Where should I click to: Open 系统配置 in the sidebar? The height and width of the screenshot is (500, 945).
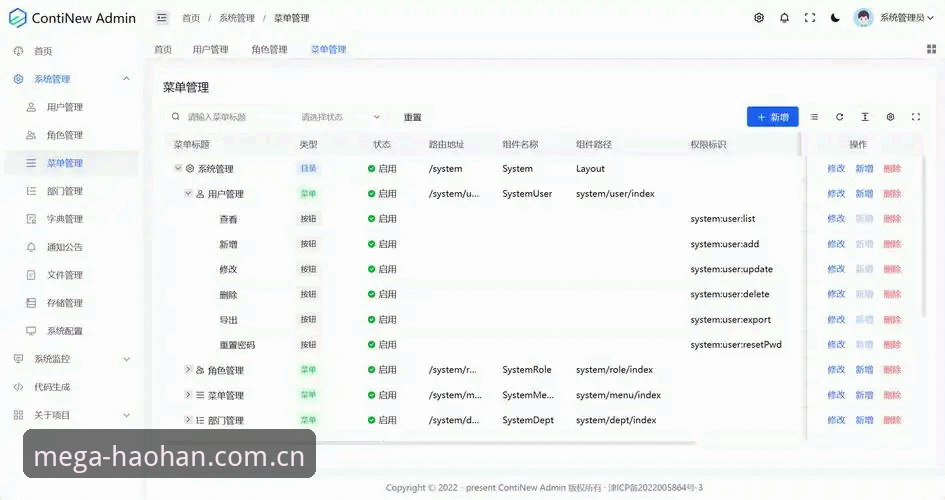pos(64,331)
